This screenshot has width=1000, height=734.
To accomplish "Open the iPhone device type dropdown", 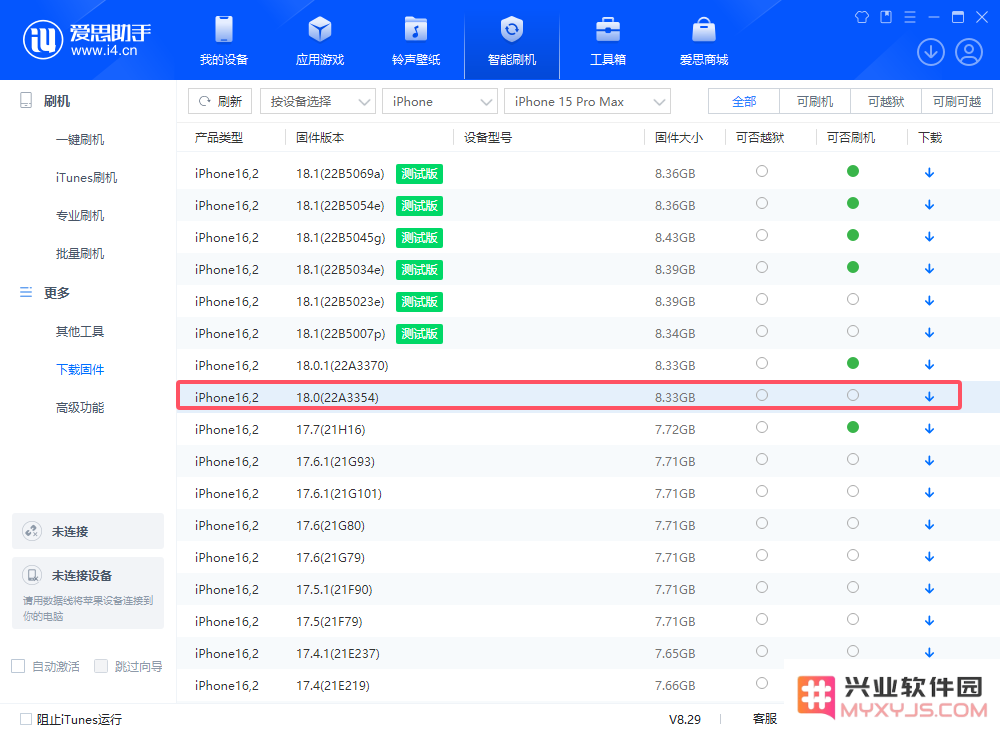I will [439, 101].
